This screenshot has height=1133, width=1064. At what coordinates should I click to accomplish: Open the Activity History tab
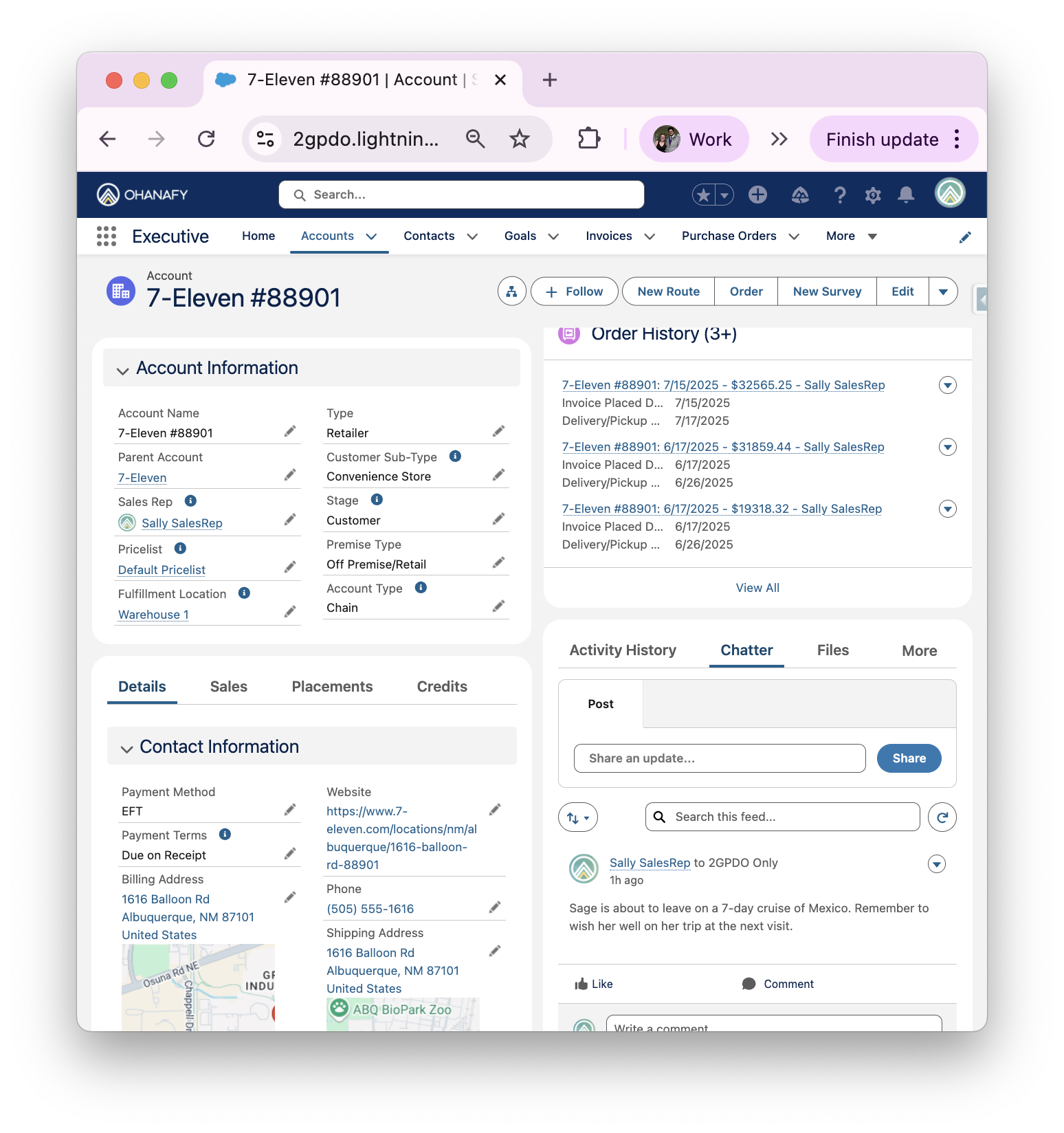click(623, 650)
